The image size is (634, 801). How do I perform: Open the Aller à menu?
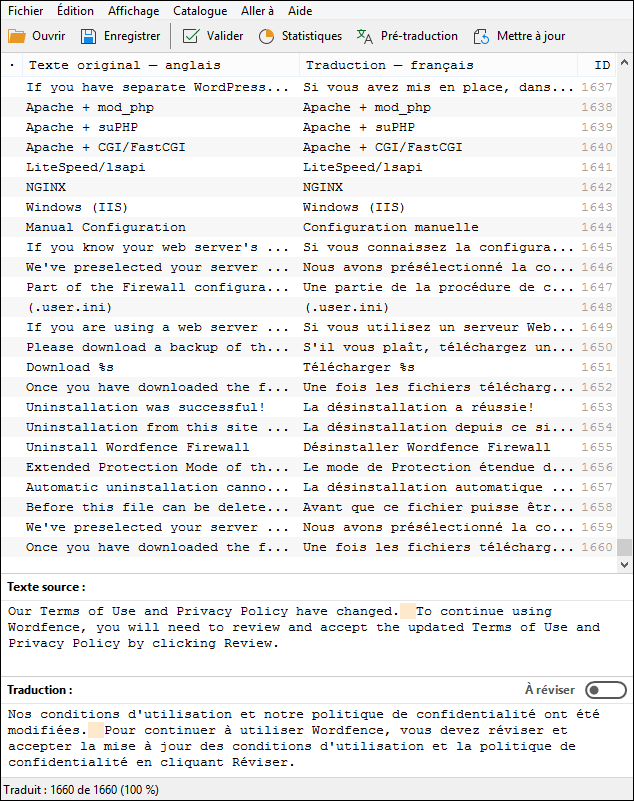[257, 11]
